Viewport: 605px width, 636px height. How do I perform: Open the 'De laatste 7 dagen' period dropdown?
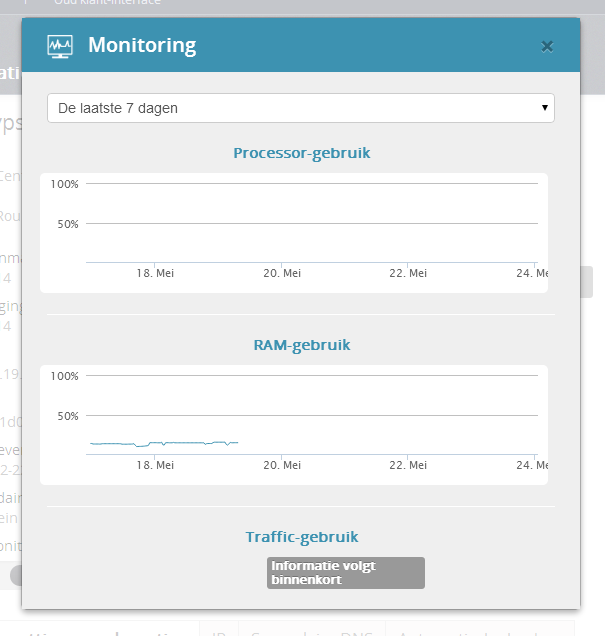click(300, 108)
